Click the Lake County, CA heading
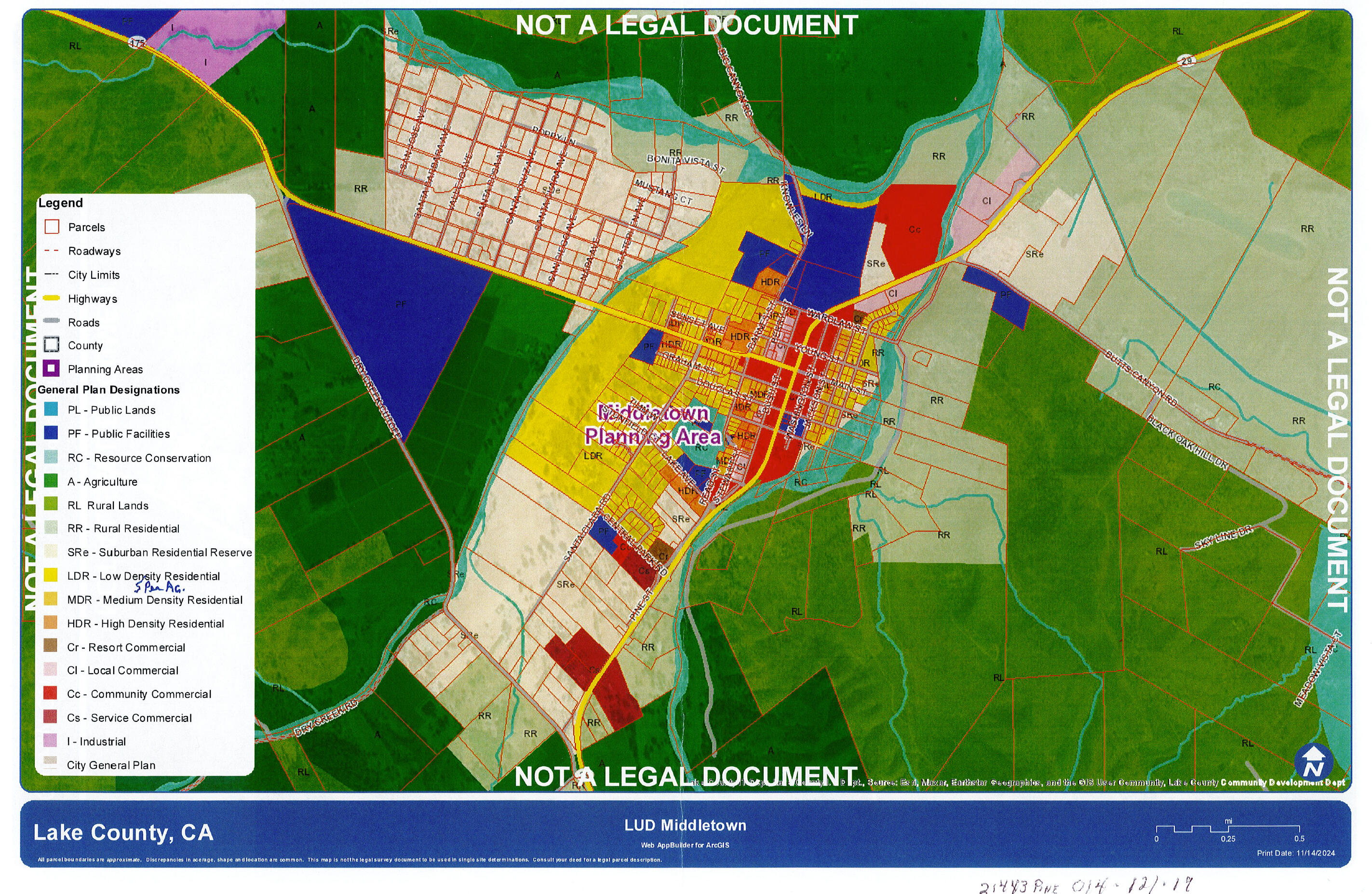The image size is (1372, 894). click(123, 832)
